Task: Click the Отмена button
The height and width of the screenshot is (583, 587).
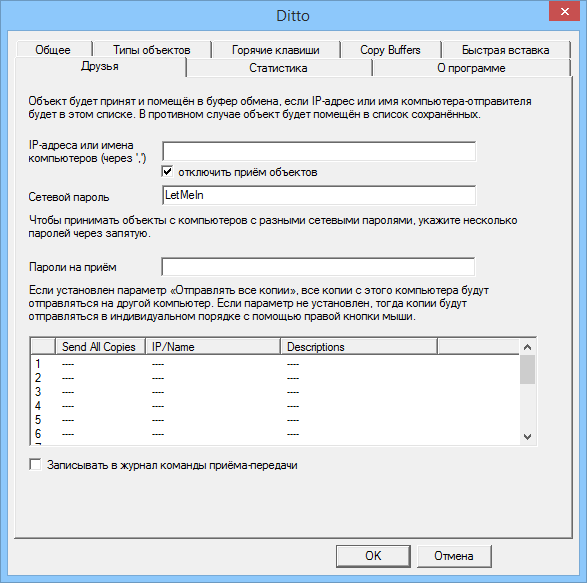Action: [454, 556]
